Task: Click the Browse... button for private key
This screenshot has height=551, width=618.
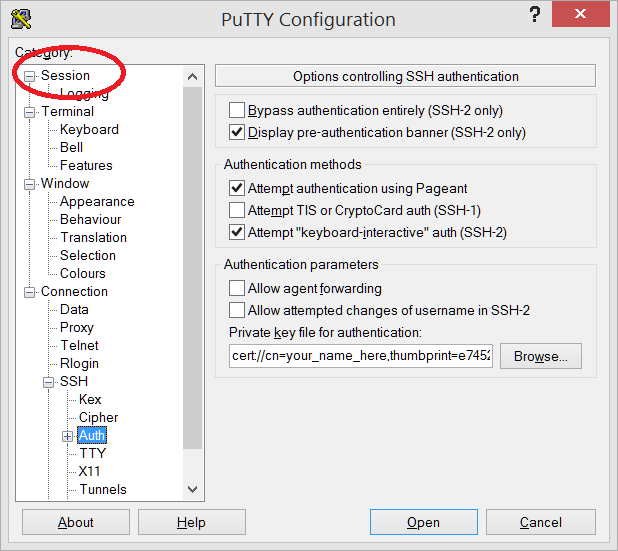Action: 541,356
